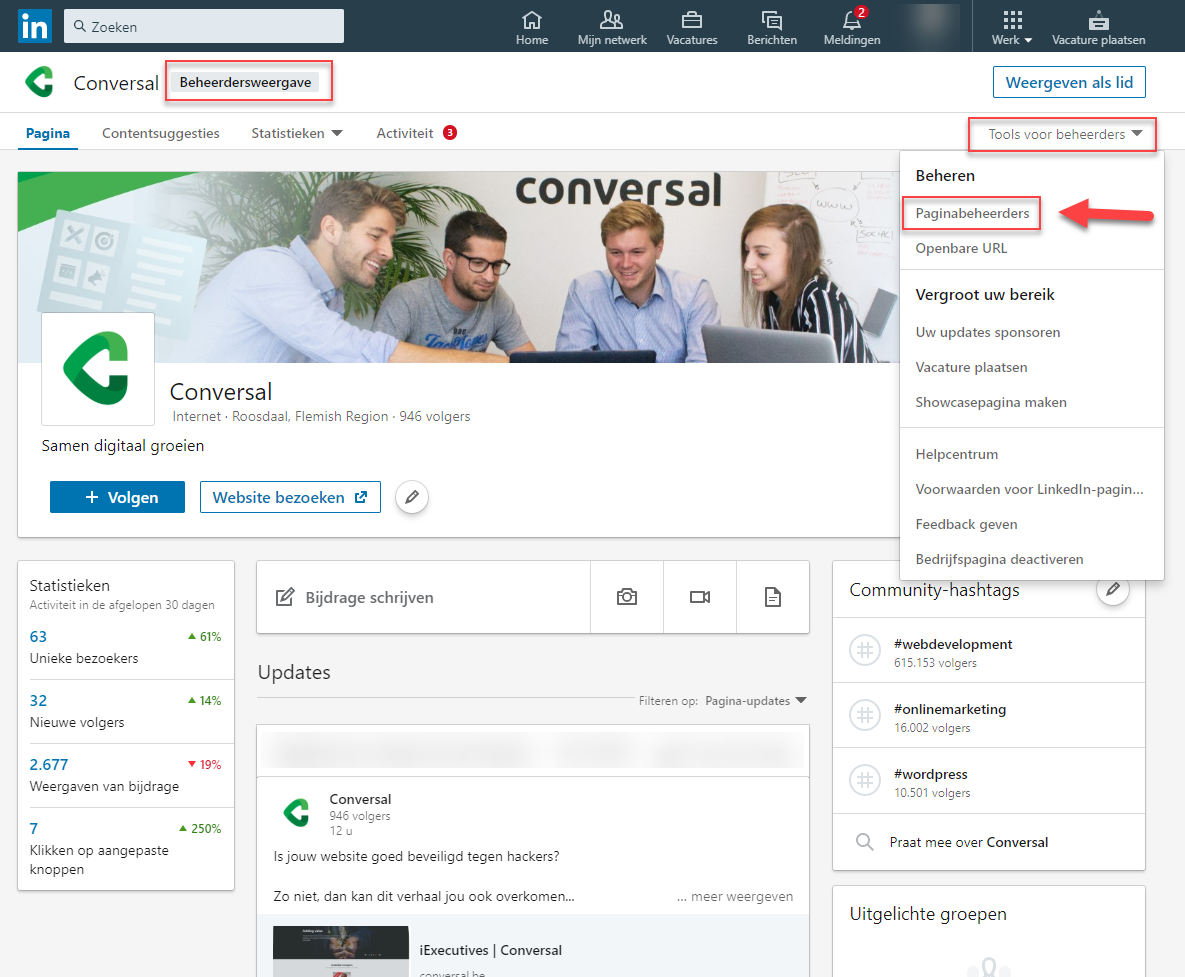Open Meldingen bell icon
The image size is (1185, 977).
[x=852, y=20]
